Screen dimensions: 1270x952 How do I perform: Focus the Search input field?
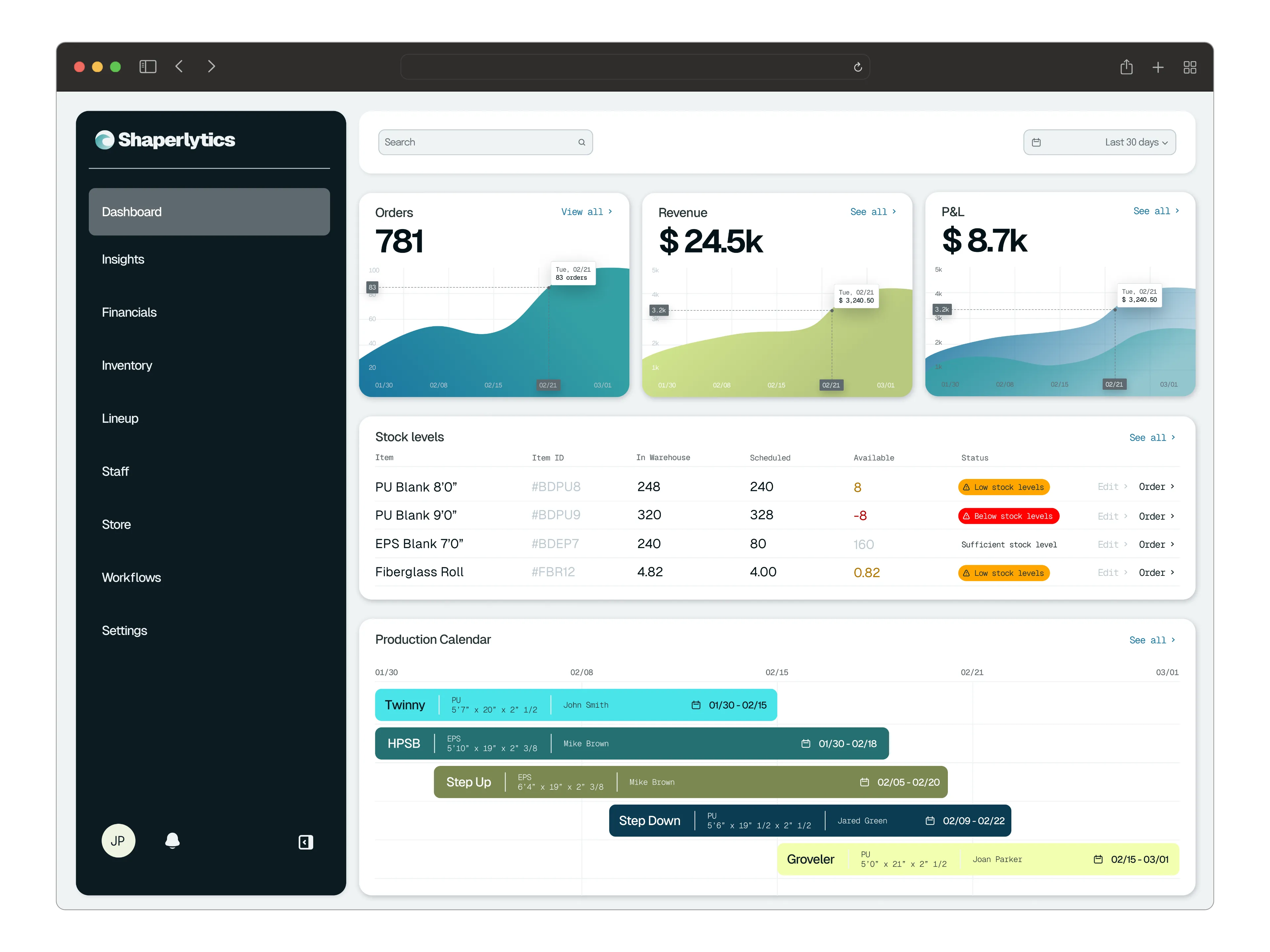point(485,142)
